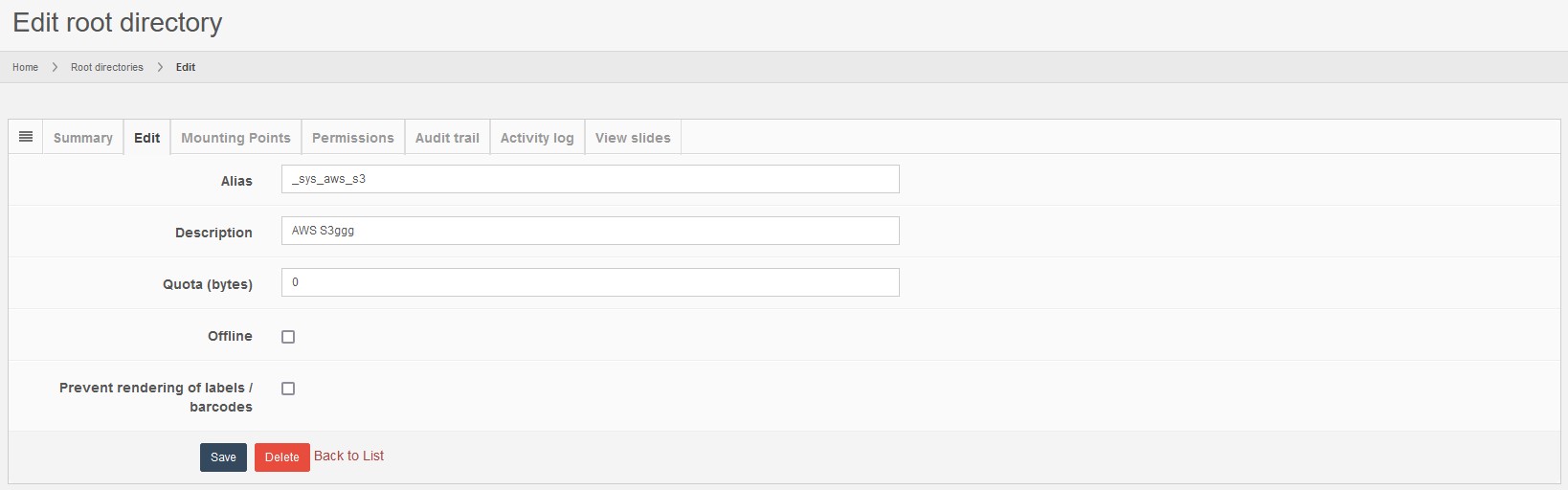Switch to the Summary tab
This screenshot has height=490, width=1568.
tap(83, 138)
